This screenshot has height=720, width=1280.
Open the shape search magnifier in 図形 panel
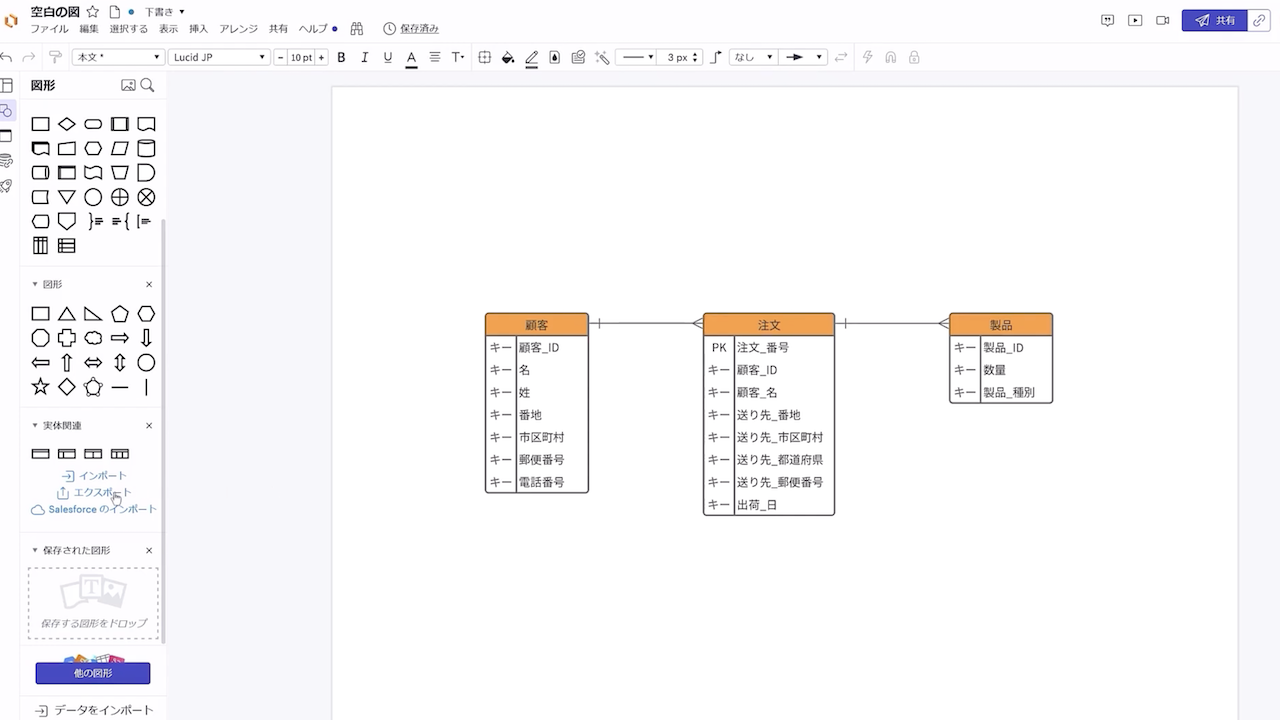click(148, 85)
